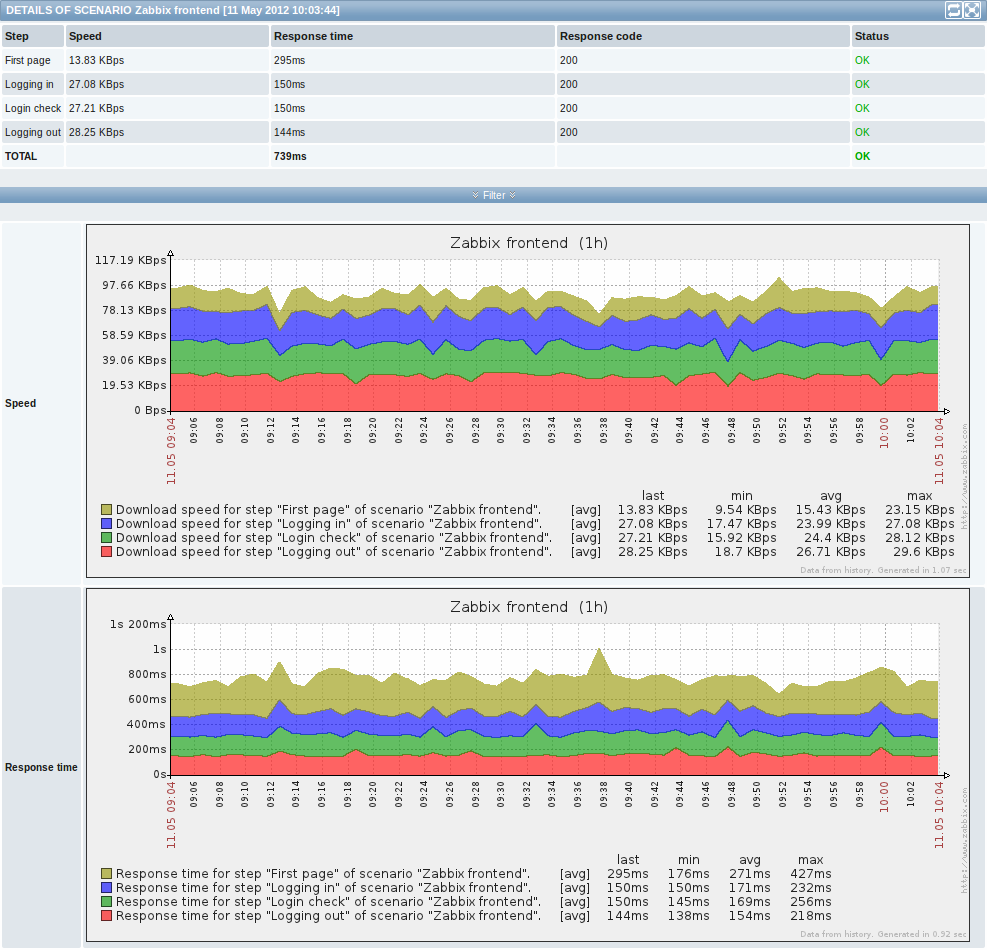The width and height of the screenshot is (987, 950).
Task: Click blue swatch for Logging in download speed
Action: (106, 523)
